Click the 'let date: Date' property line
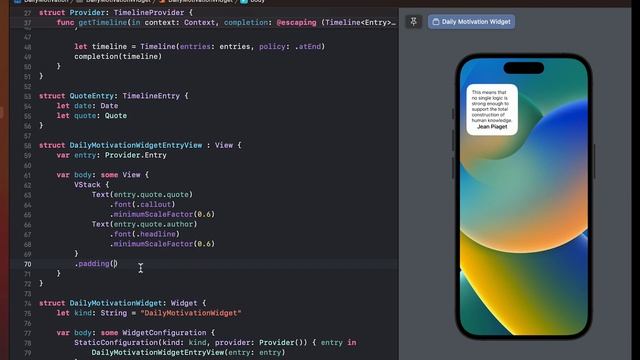The image size is (640, 360). click(87, 106)
